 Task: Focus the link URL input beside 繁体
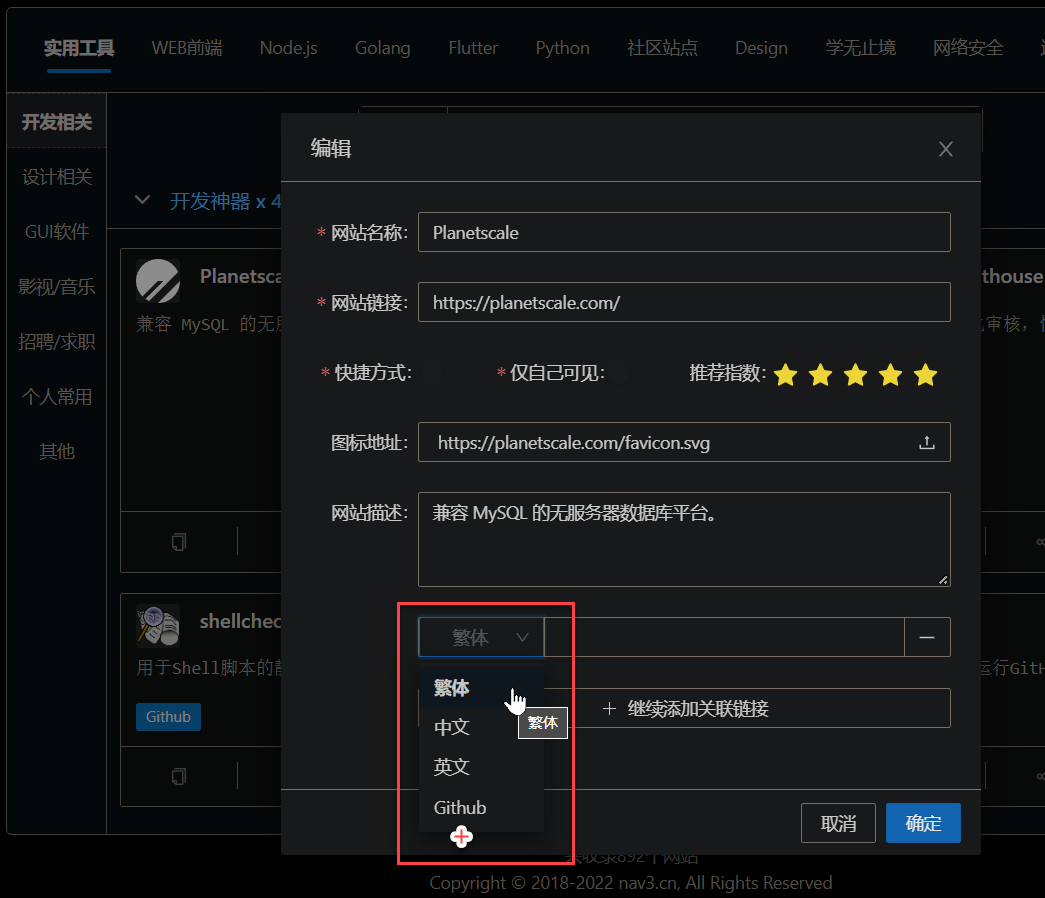click(724, 637)
